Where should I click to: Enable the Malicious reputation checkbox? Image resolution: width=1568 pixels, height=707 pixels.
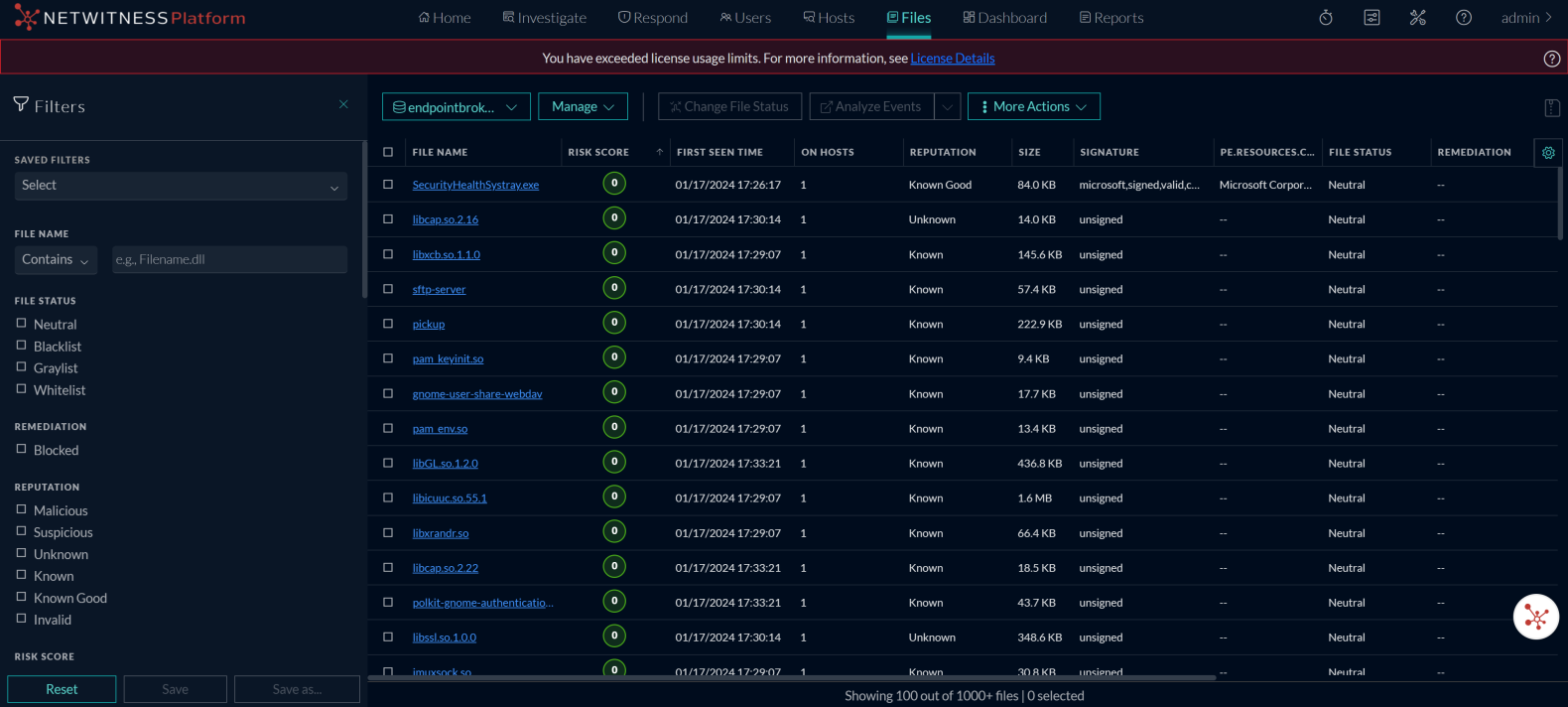pos(22,509)
